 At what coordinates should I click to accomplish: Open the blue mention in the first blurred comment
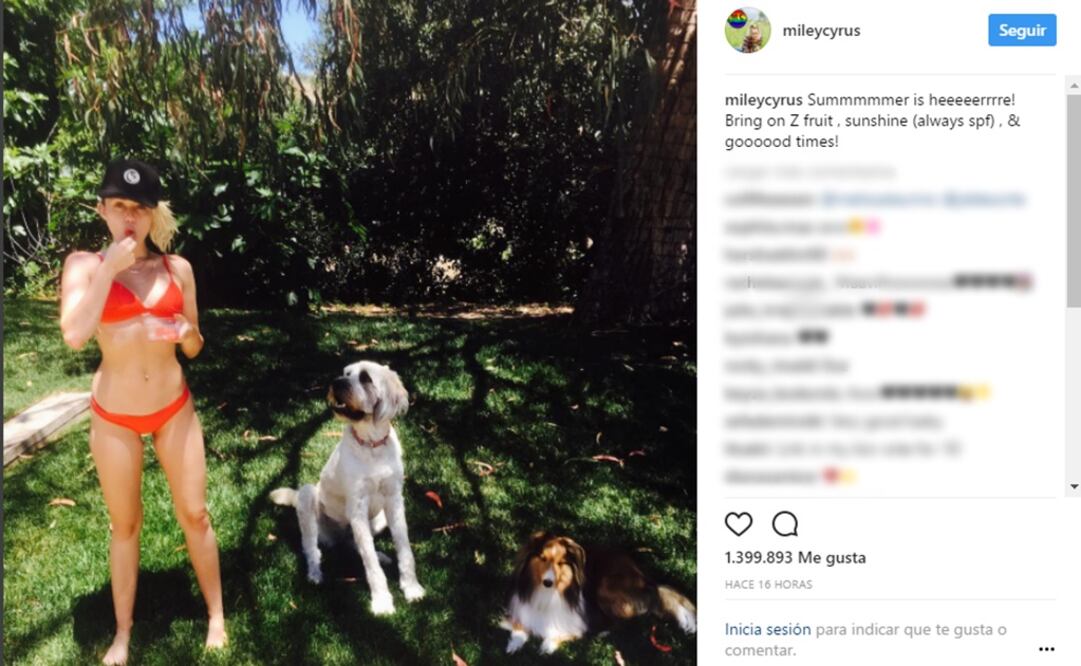coord(922,200)
